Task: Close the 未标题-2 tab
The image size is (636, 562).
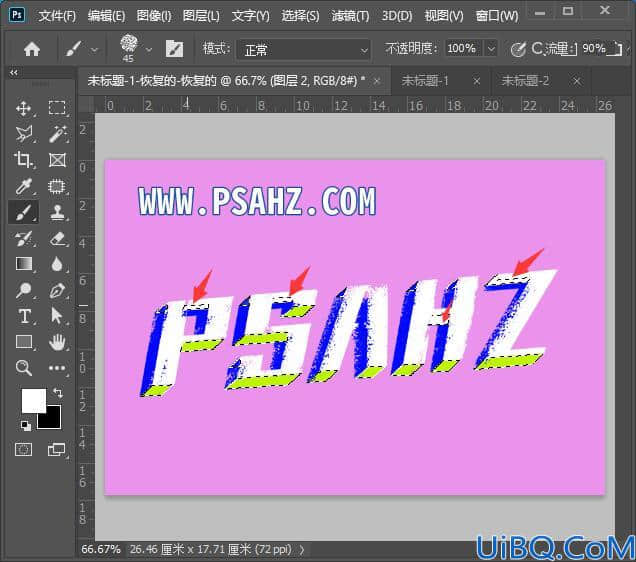Action: pyautogui.click(x=577, y=82)
